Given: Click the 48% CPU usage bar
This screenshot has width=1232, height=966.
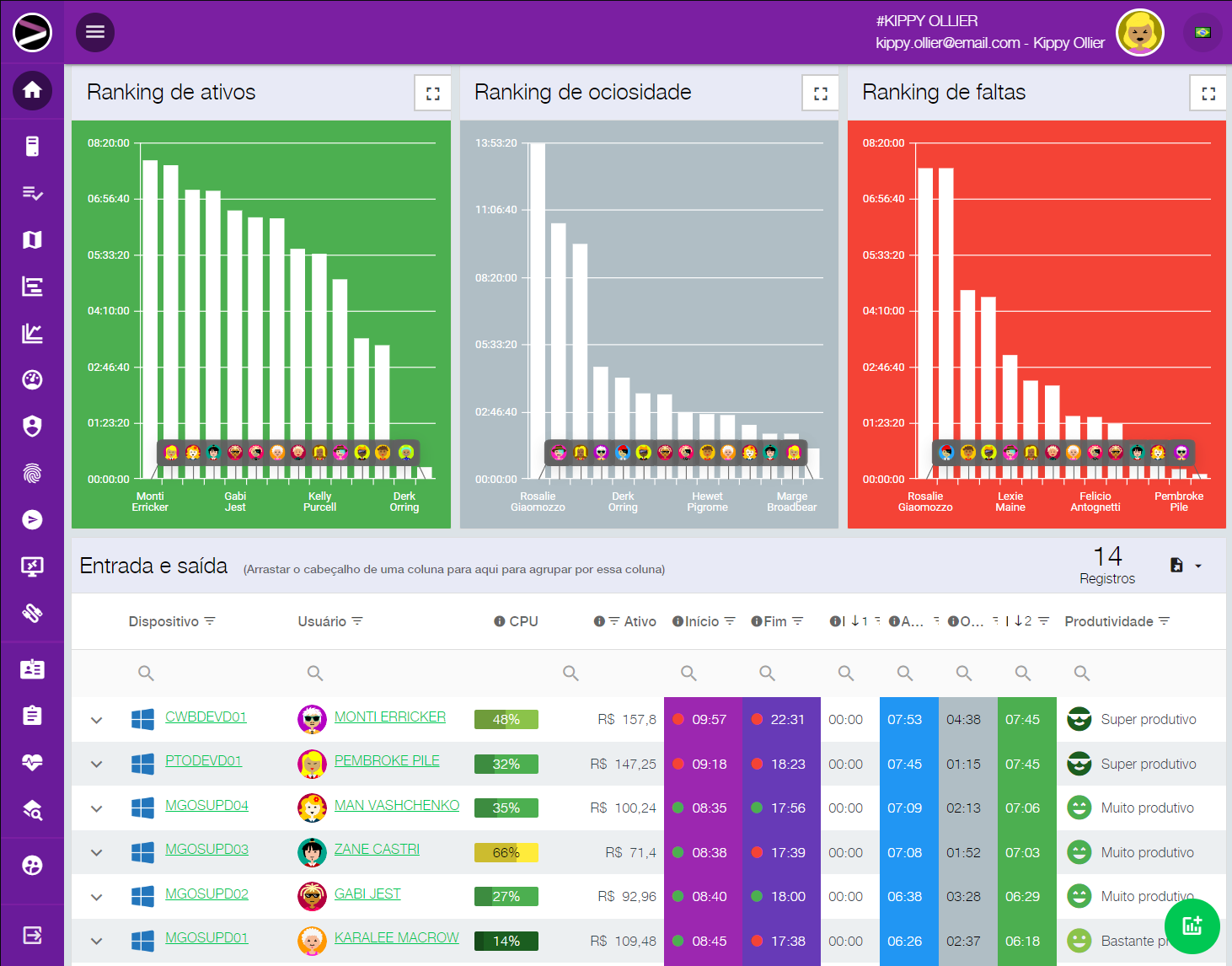Looking at the screenshot, I should point(506,720).
